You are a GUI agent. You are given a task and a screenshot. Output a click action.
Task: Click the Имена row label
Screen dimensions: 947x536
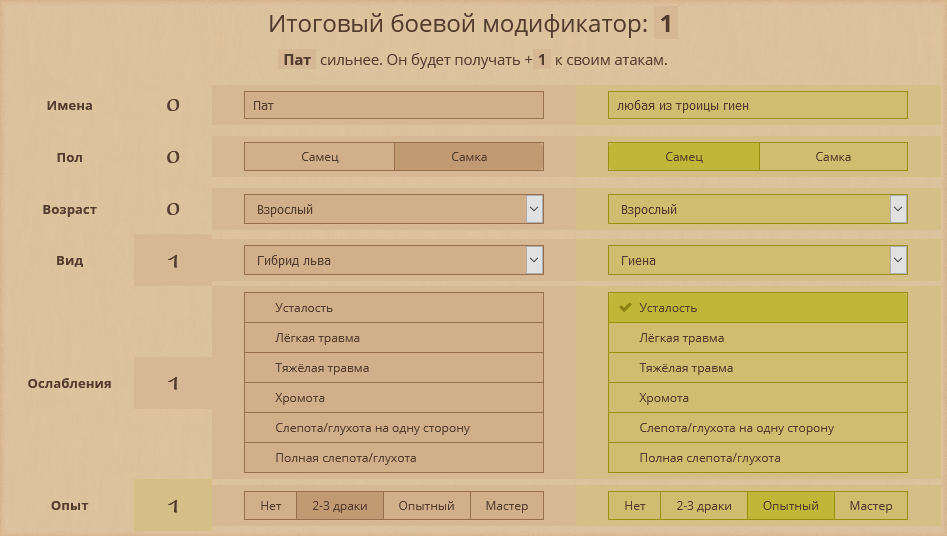pos(69,105)
